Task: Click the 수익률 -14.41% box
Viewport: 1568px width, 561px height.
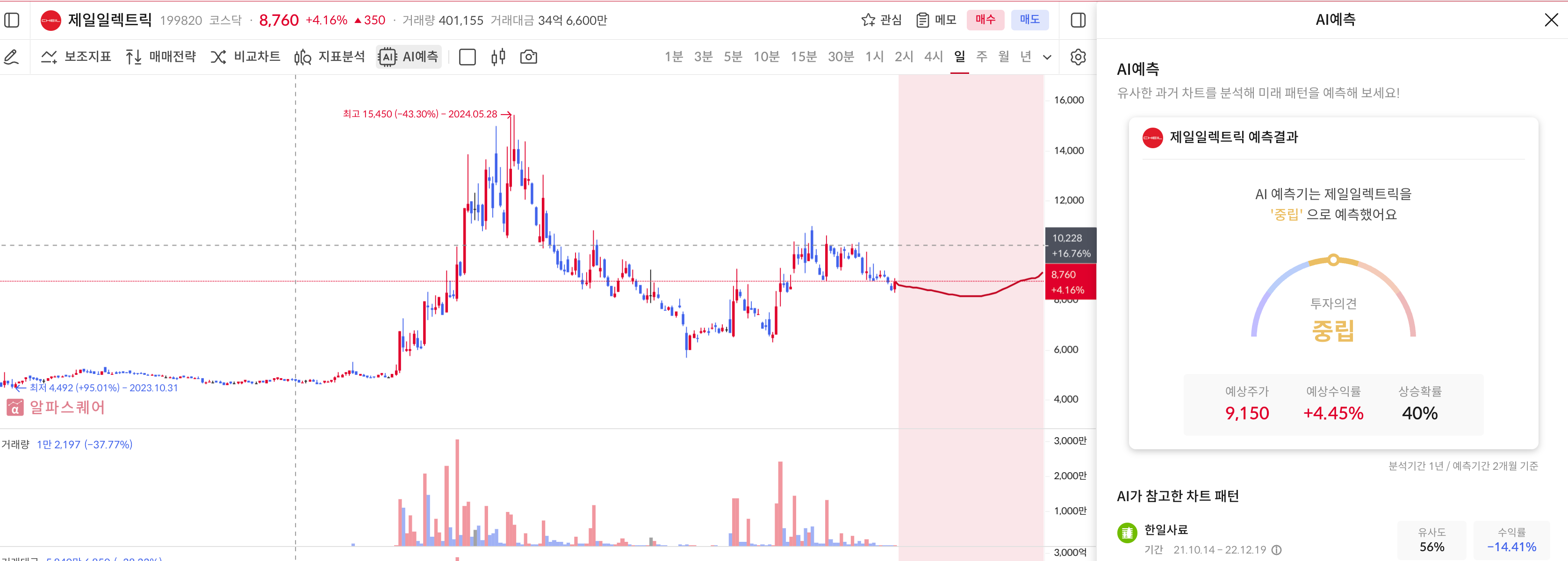Action: (1511, 540)
